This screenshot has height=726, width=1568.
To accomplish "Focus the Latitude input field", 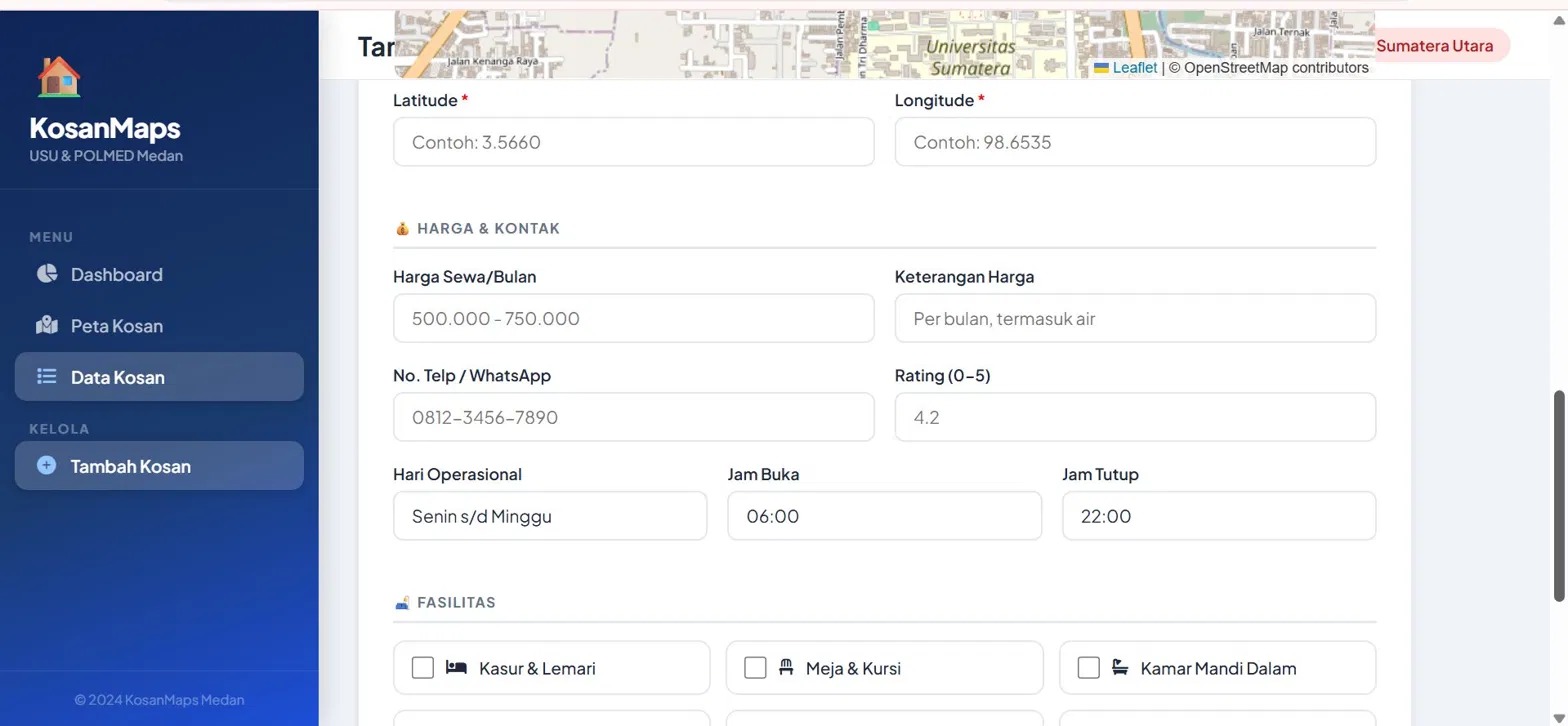I will (634, 142).
